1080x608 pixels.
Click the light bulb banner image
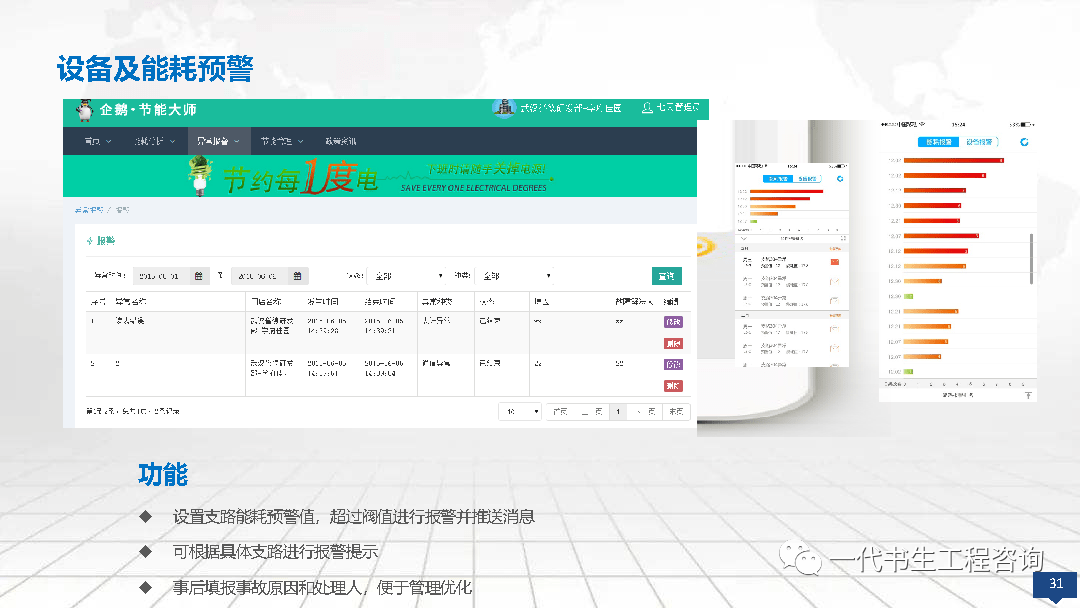pyautogui.click(x=200, y=176)
